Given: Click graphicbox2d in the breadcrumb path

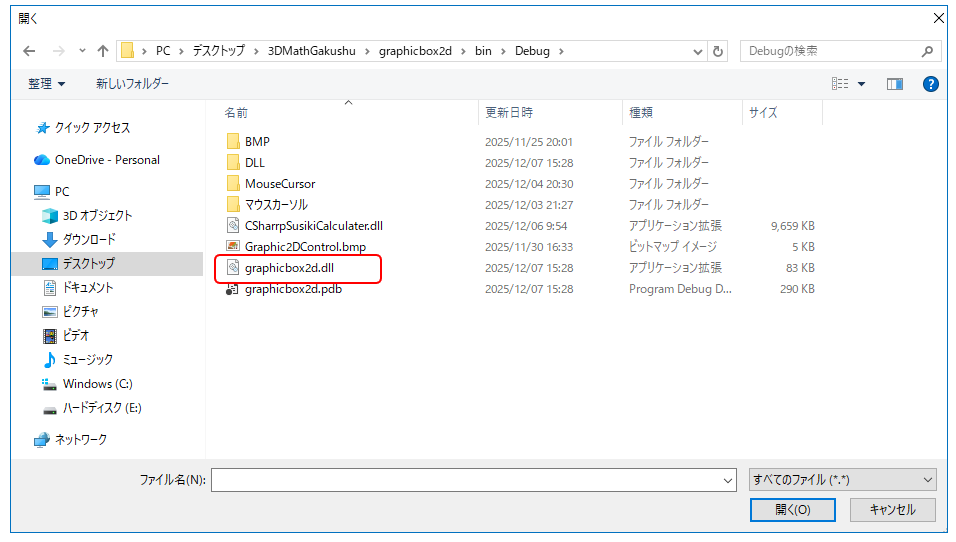Looking at the screenshot, I should pos(415,51).
